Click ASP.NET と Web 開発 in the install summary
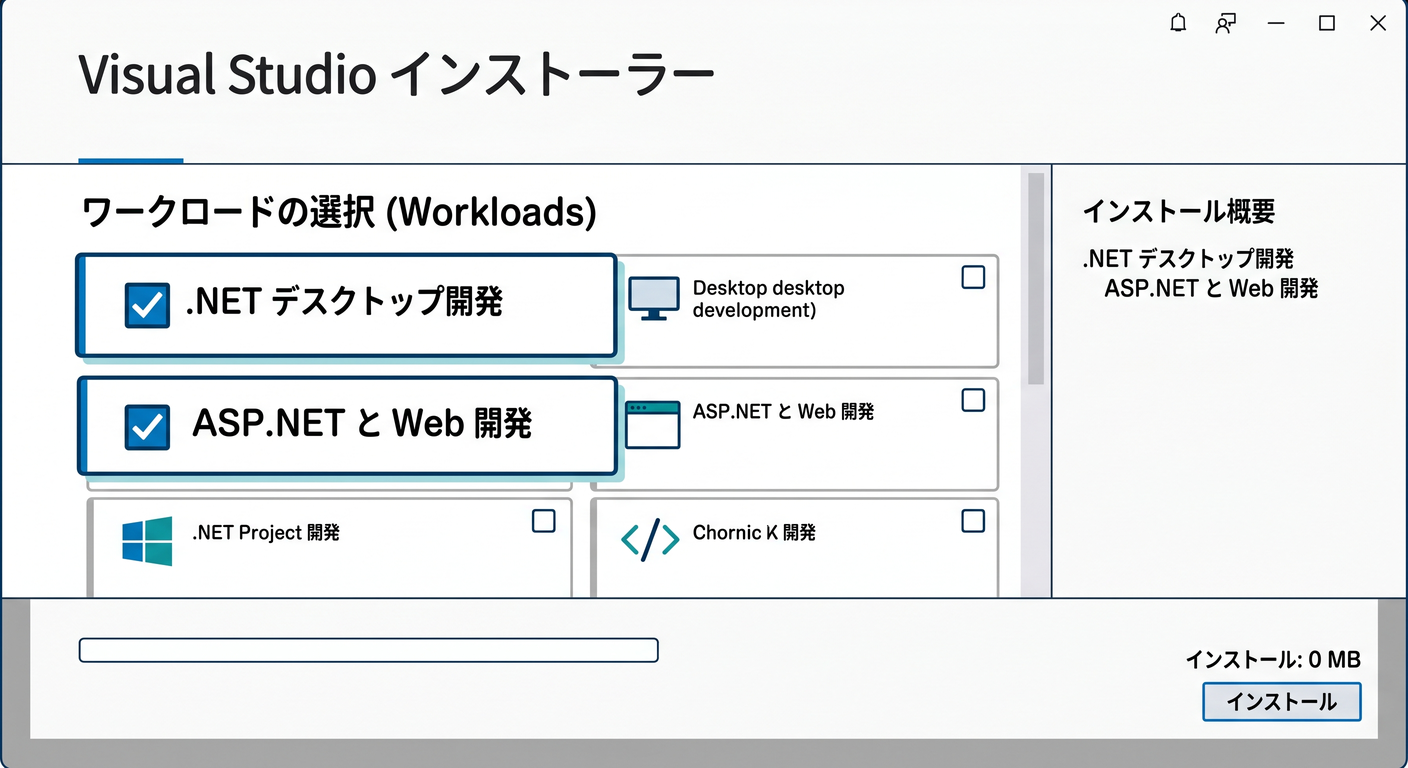This screenshot has width=1408, height=768. point(1211,289)
